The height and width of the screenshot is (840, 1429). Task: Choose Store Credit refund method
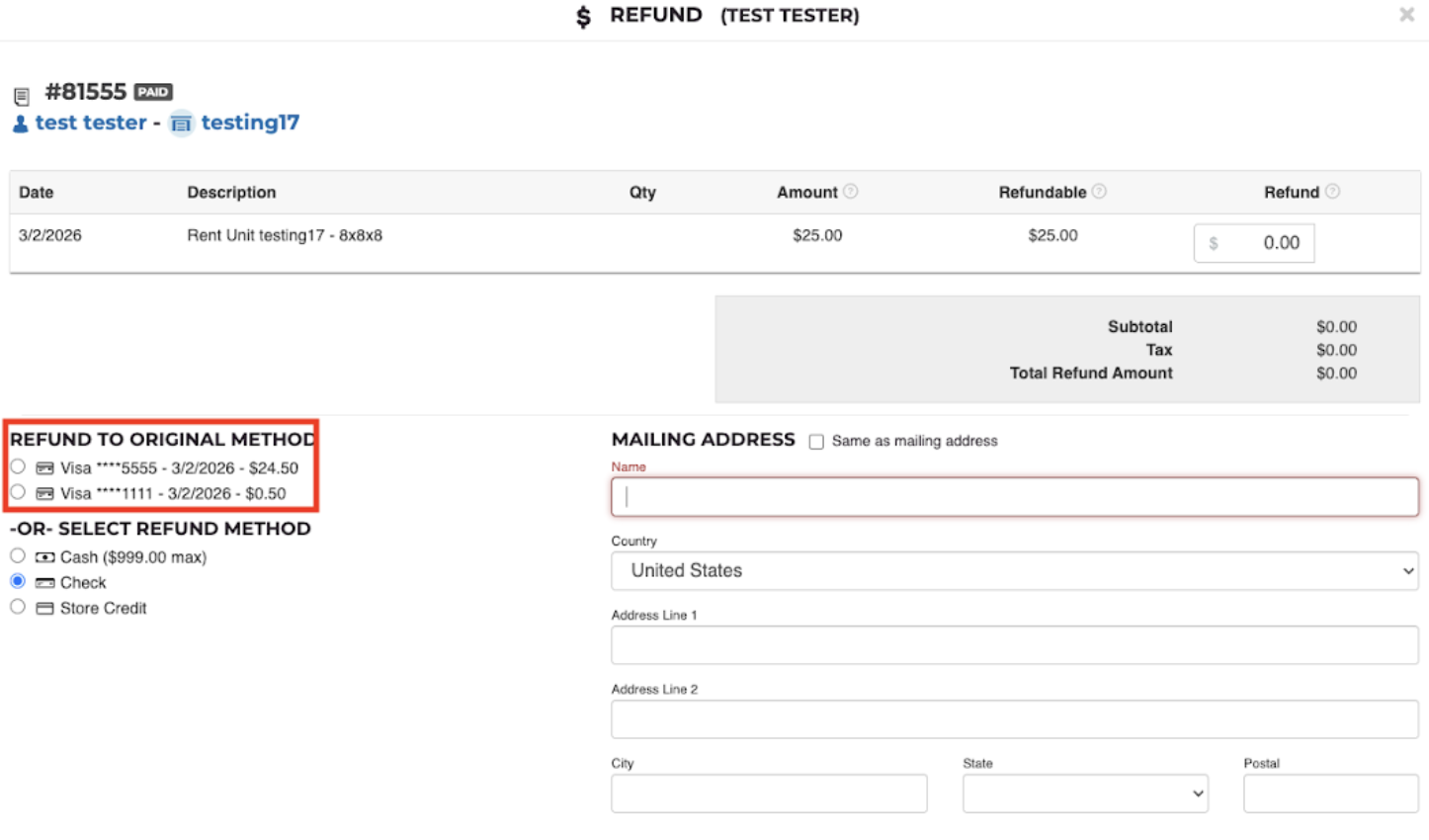point(18,607)
